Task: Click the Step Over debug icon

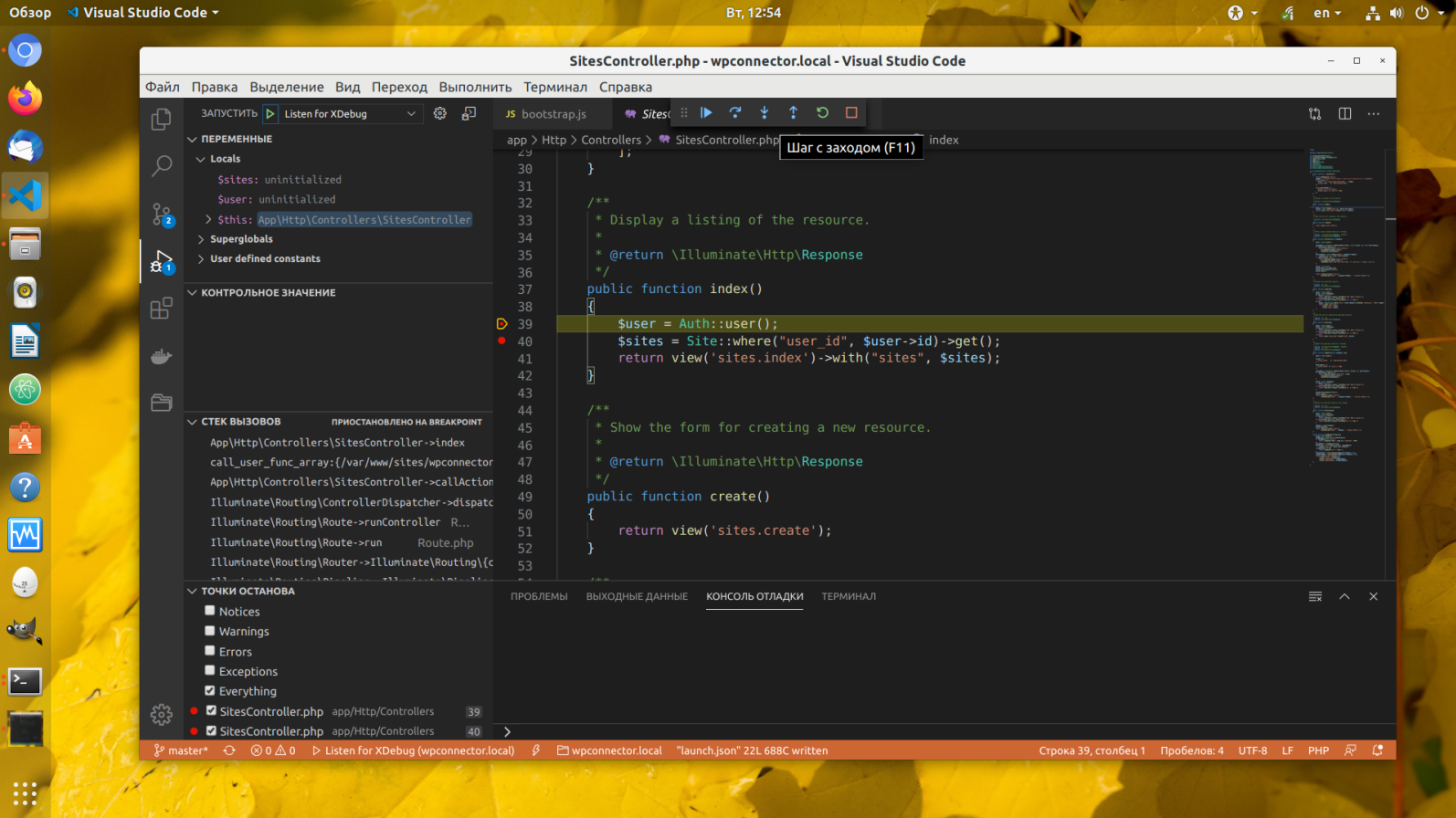Action: (735, 112)
